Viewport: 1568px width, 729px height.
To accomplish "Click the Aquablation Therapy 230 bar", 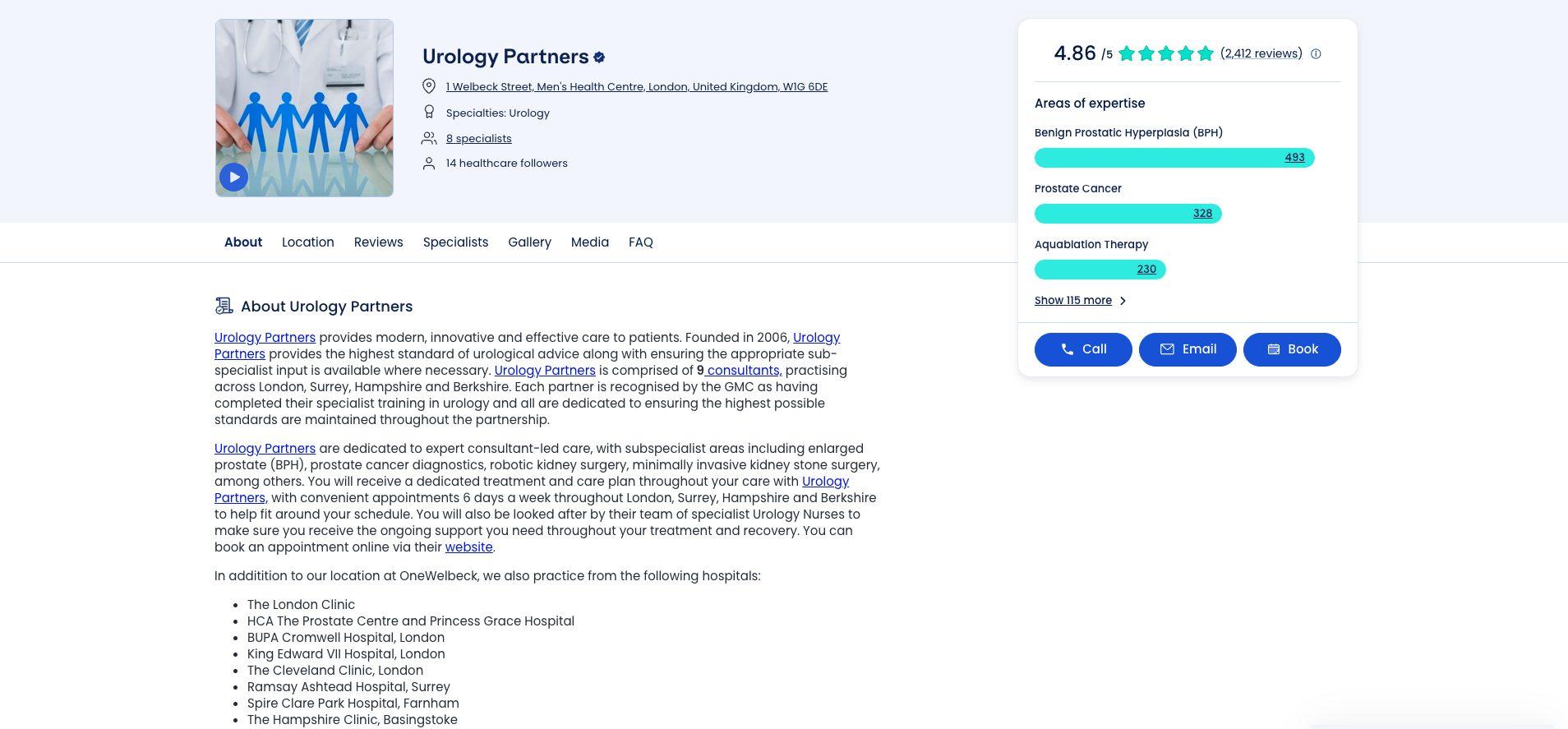I will point(1100,270).
